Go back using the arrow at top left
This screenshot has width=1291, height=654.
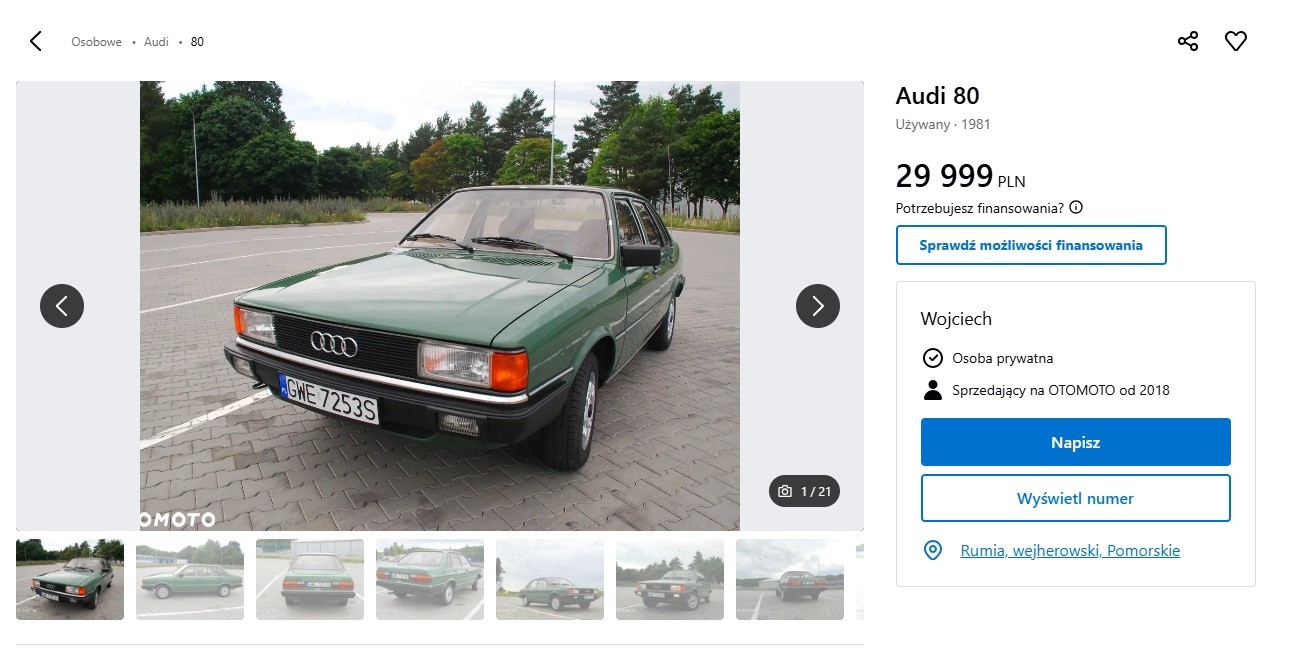pyautogui.click(x=35, y=41)
